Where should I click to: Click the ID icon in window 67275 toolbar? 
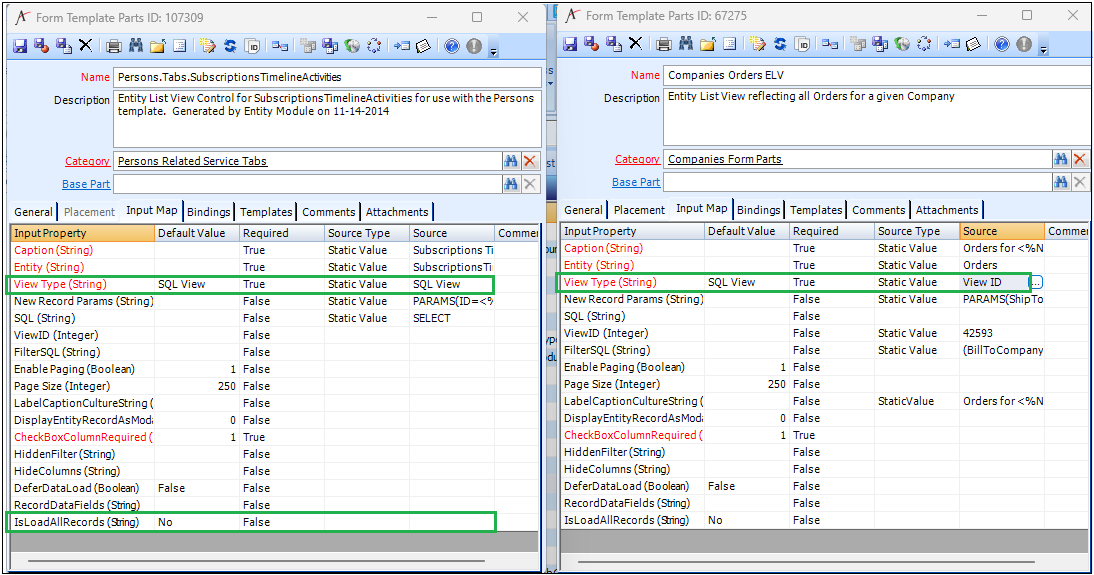click(802, 45)
